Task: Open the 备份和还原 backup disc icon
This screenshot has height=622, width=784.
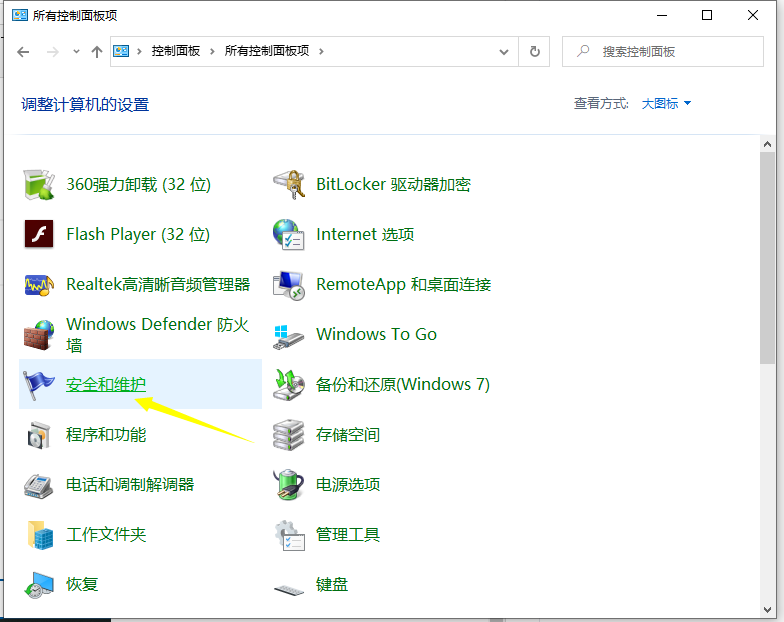Action: (289, 384)
